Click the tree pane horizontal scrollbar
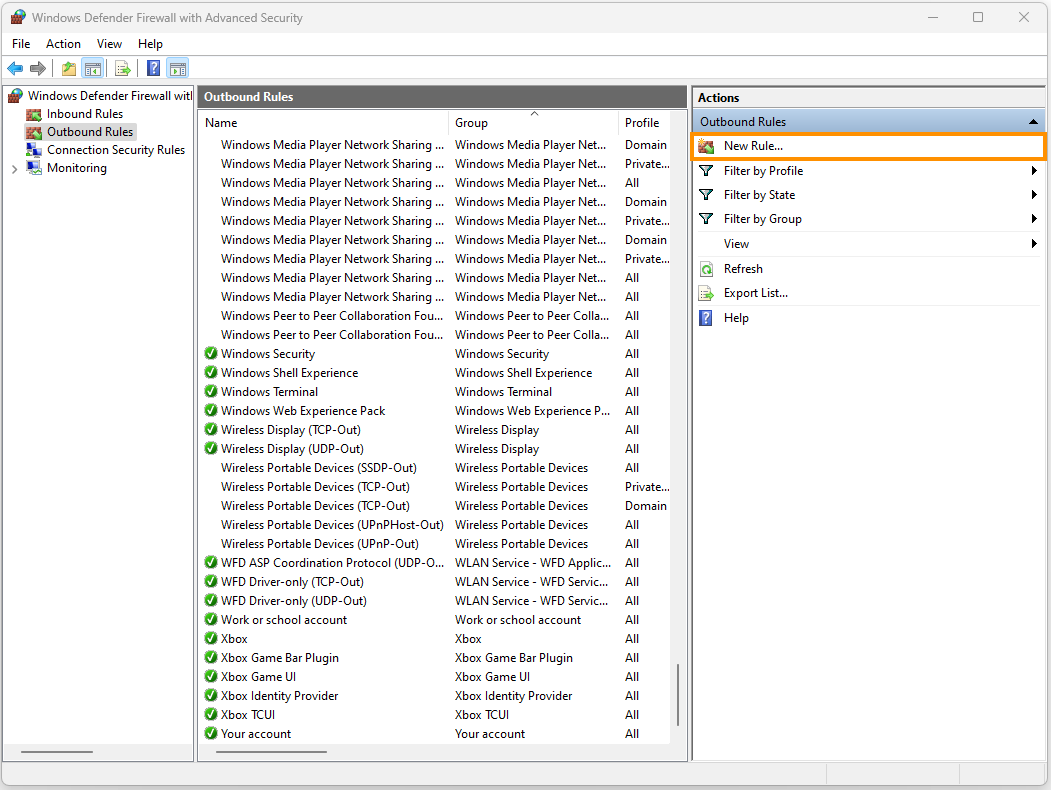The width and height of the screenshot is (1051, 790). coord(57,752)
